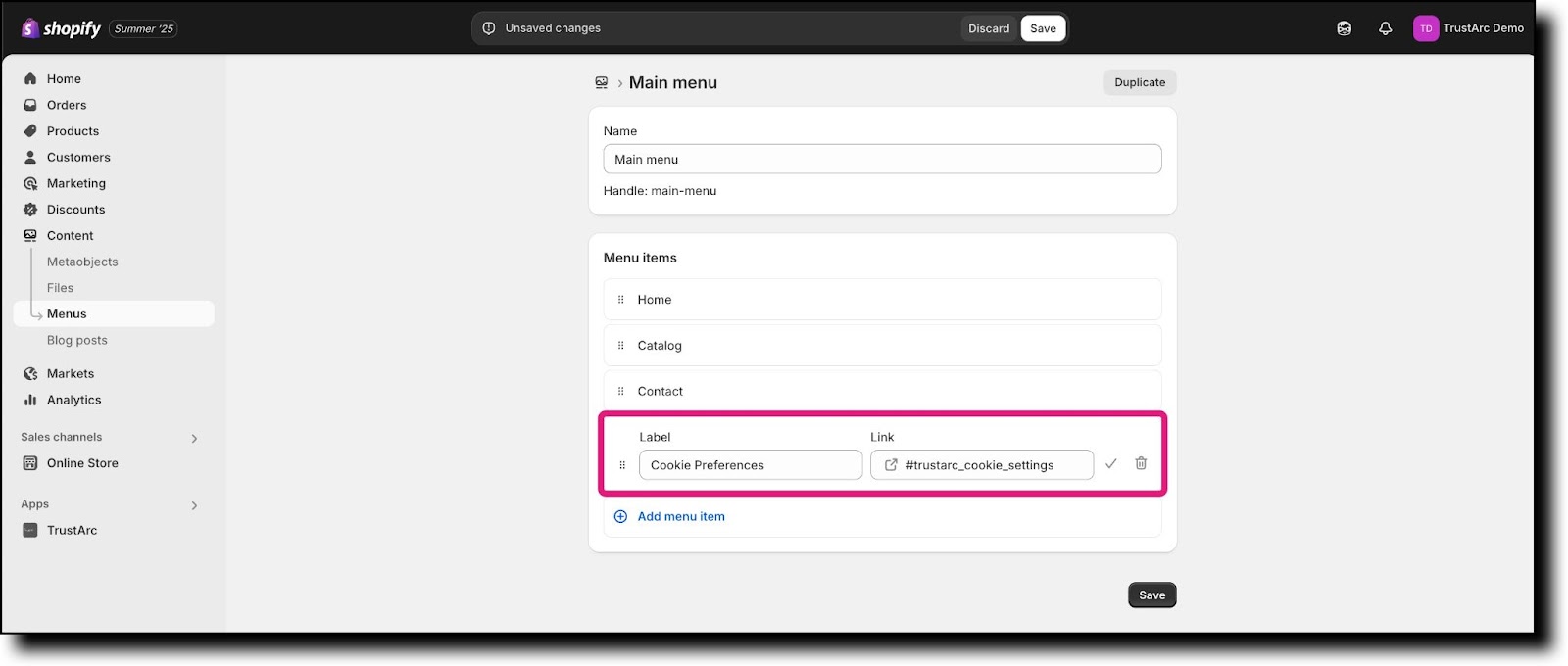Click Save in the top bar
Image resolution: width=1568 pixels, height=666 pixels.
1043,28
